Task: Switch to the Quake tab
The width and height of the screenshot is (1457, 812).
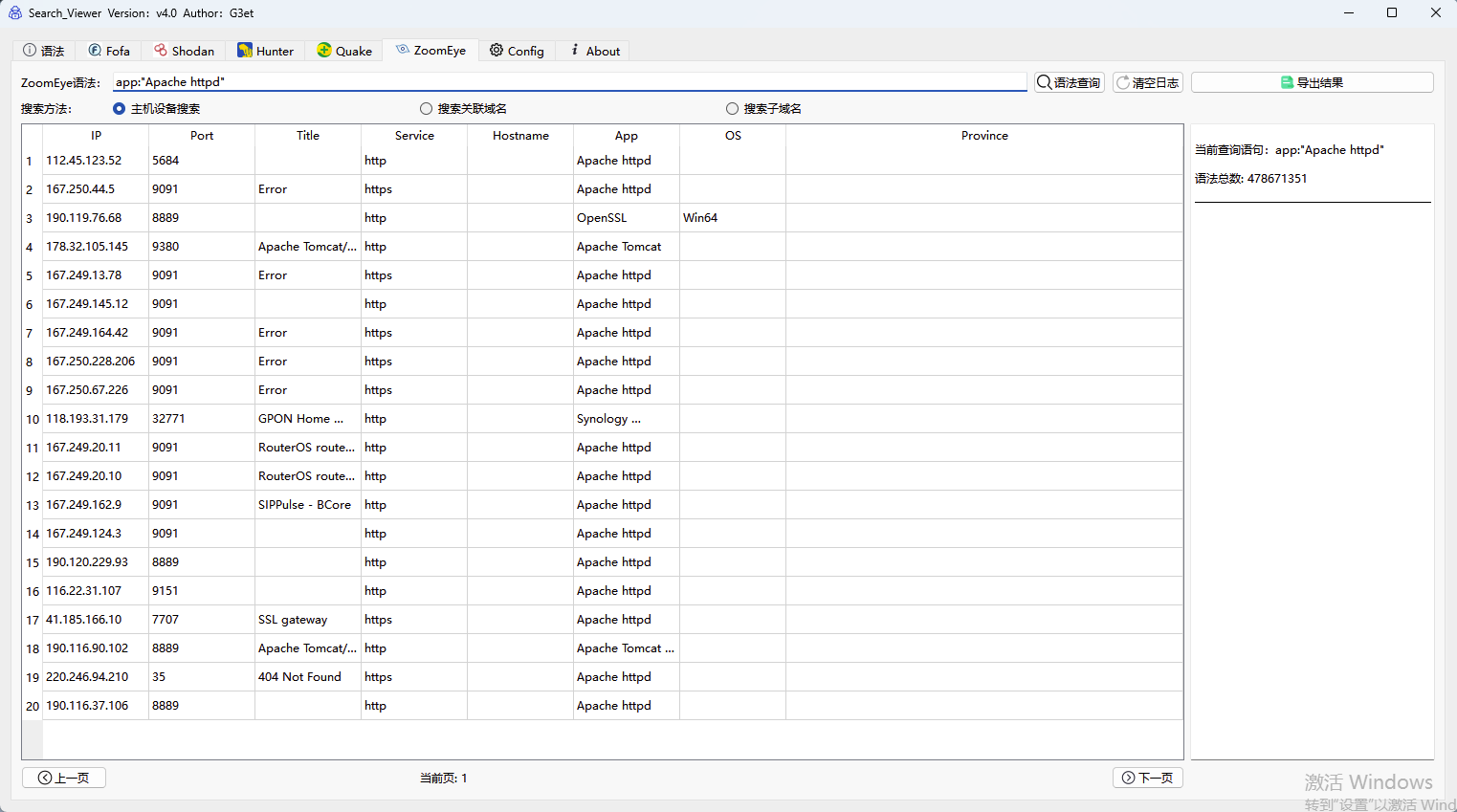Action: pos(344,51)
